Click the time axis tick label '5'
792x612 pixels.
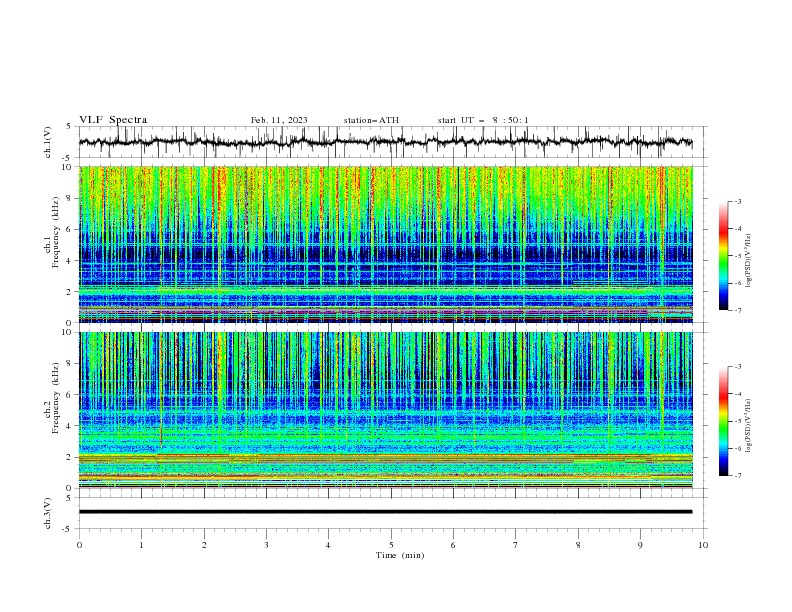[391, 545]
